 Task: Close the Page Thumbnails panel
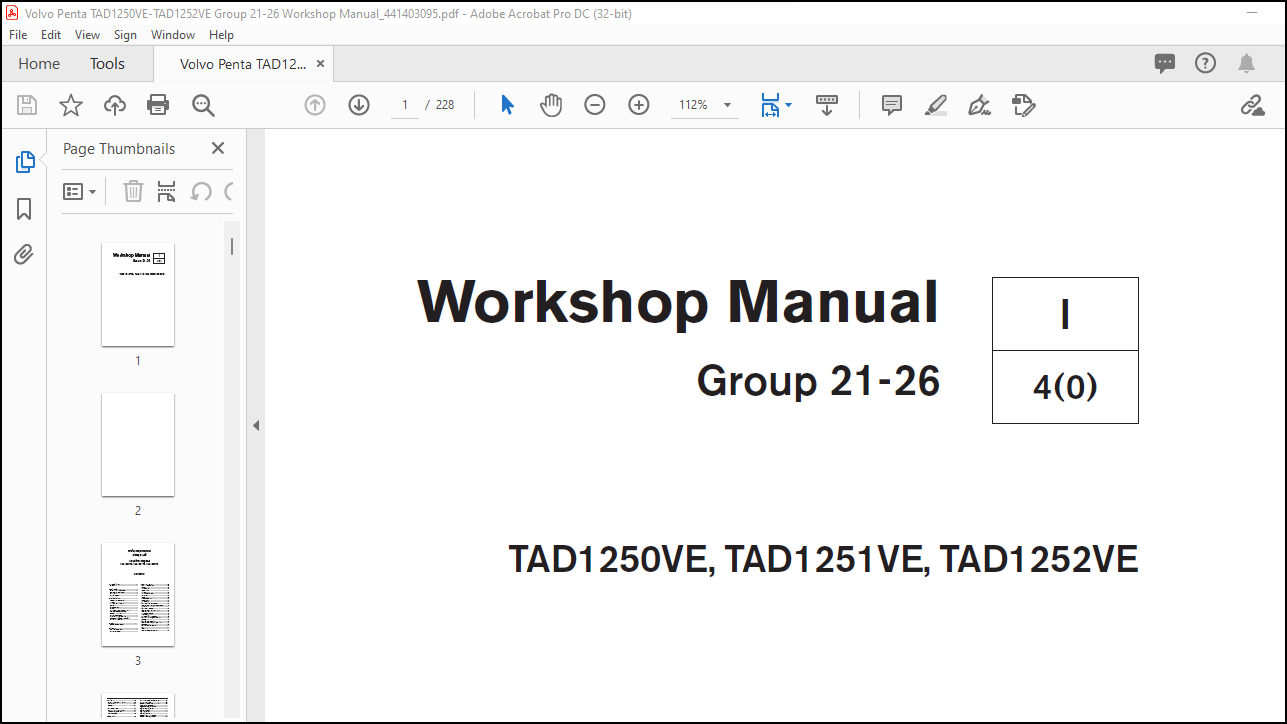click(218, 148)
